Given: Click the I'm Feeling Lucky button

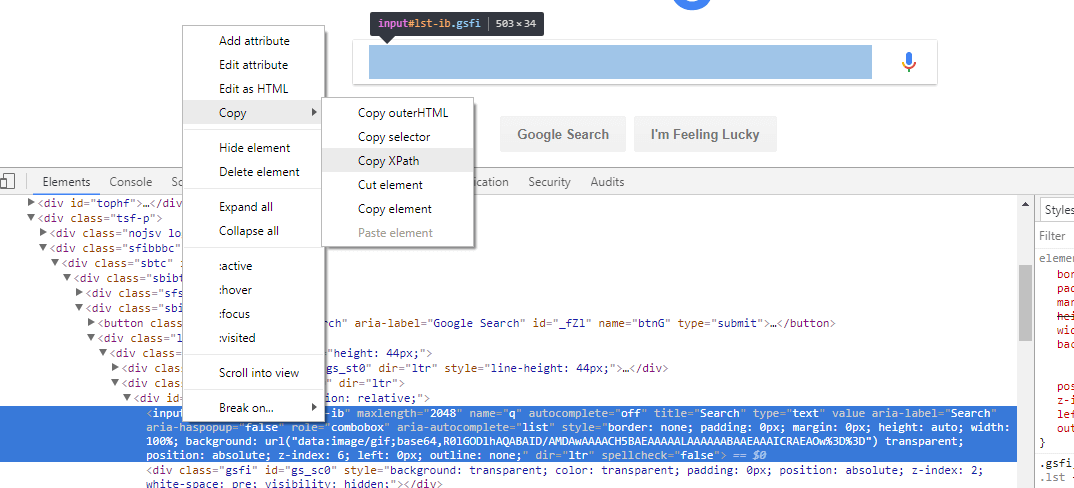Looking at the screenshot, I should (705, 134).
